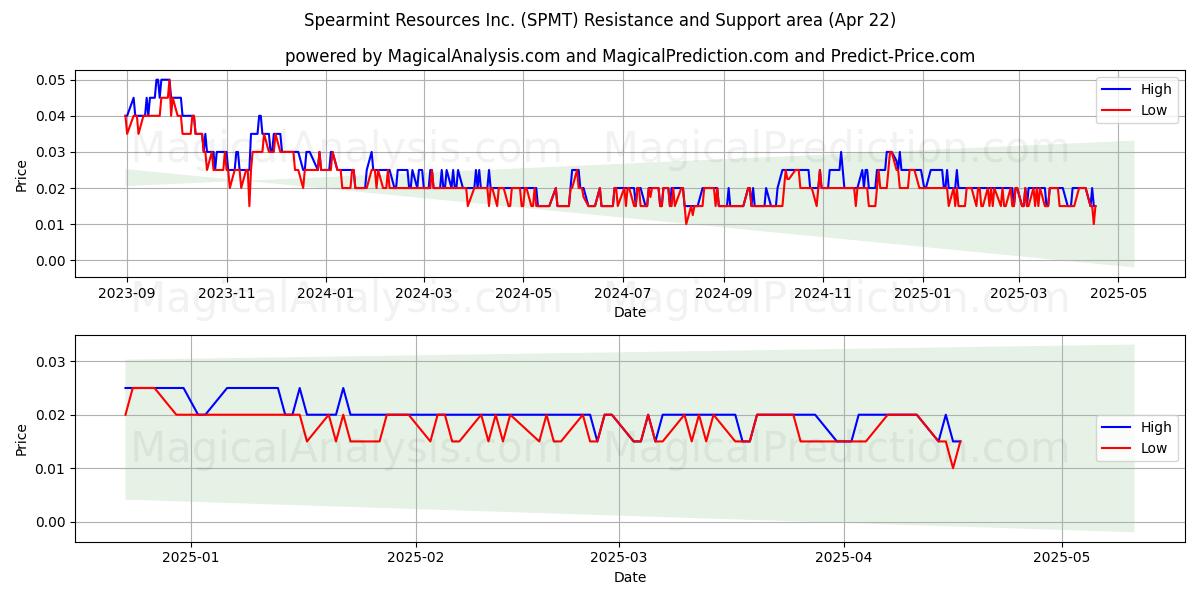Image resolution: width=1200 pixels, height=600 pixels.
Task: Click the "2024-01" date tick label
Action: (x=326, y=293)
